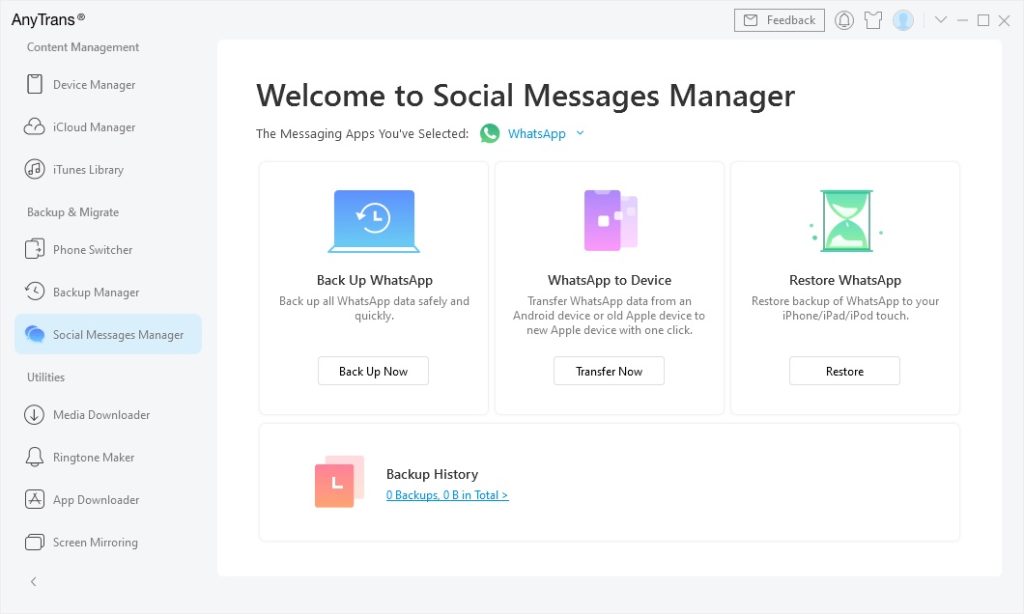Screen dimensions: 1024x614
Task: Open iCloud Manager in the sidebar
Action: click(x=108, y=127)
